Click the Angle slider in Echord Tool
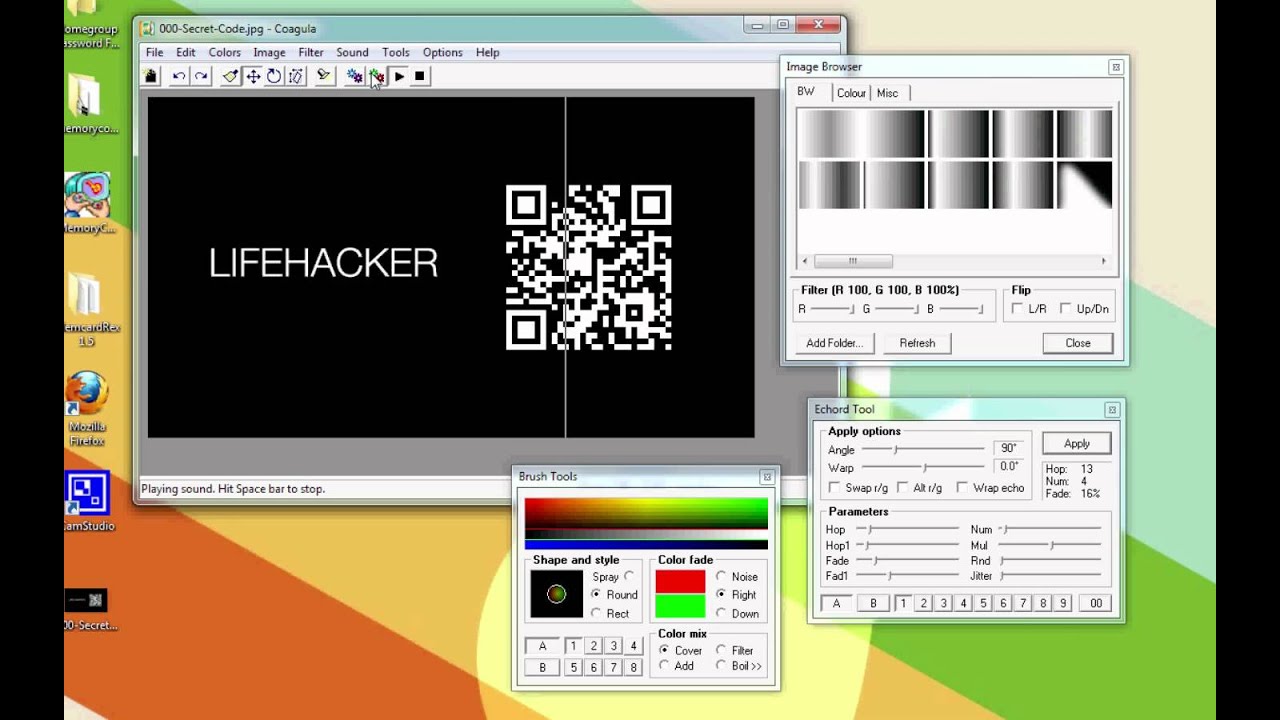Image resolution: width=1280 pixels, height=720 pixels. pos(923,449)
